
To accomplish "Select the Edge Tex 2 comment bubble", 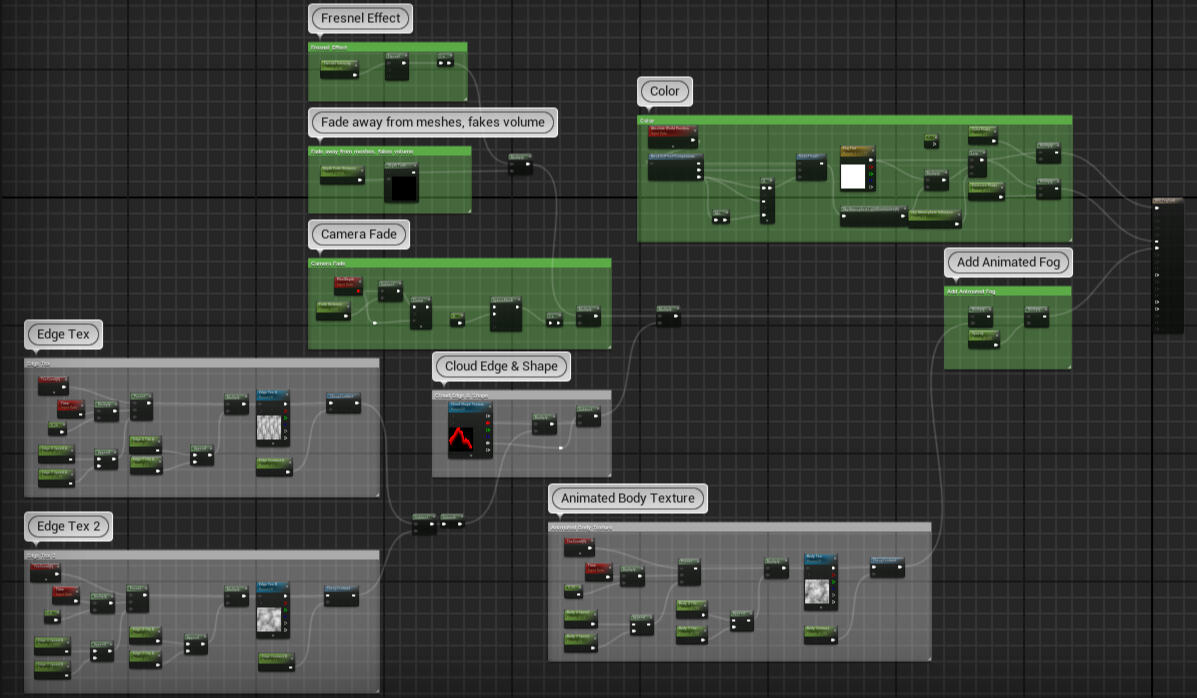I will click(68, 526).
